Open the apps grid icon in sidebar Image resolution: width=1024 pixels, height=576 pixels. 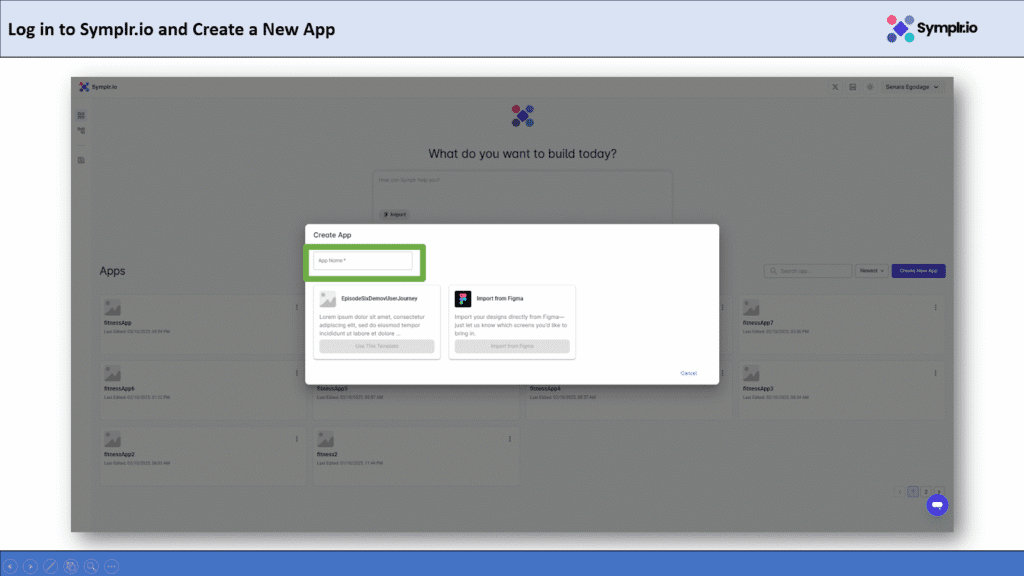81,116
